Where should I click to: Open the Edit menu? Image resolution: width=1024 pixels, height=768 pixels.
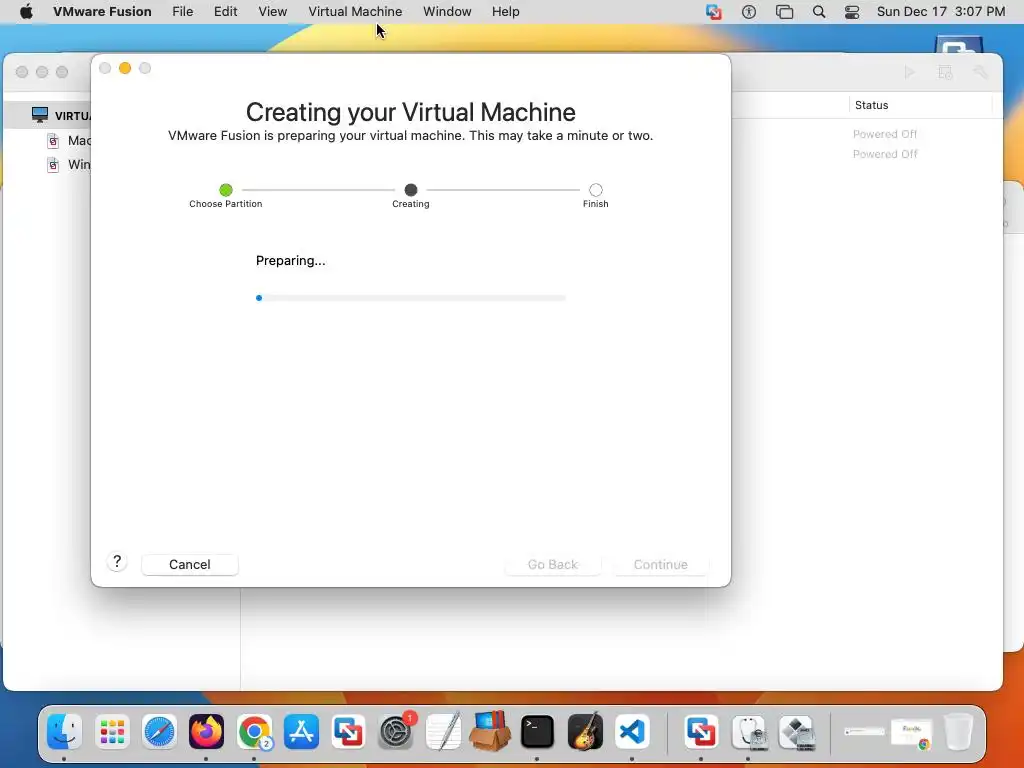click(225, 12)
